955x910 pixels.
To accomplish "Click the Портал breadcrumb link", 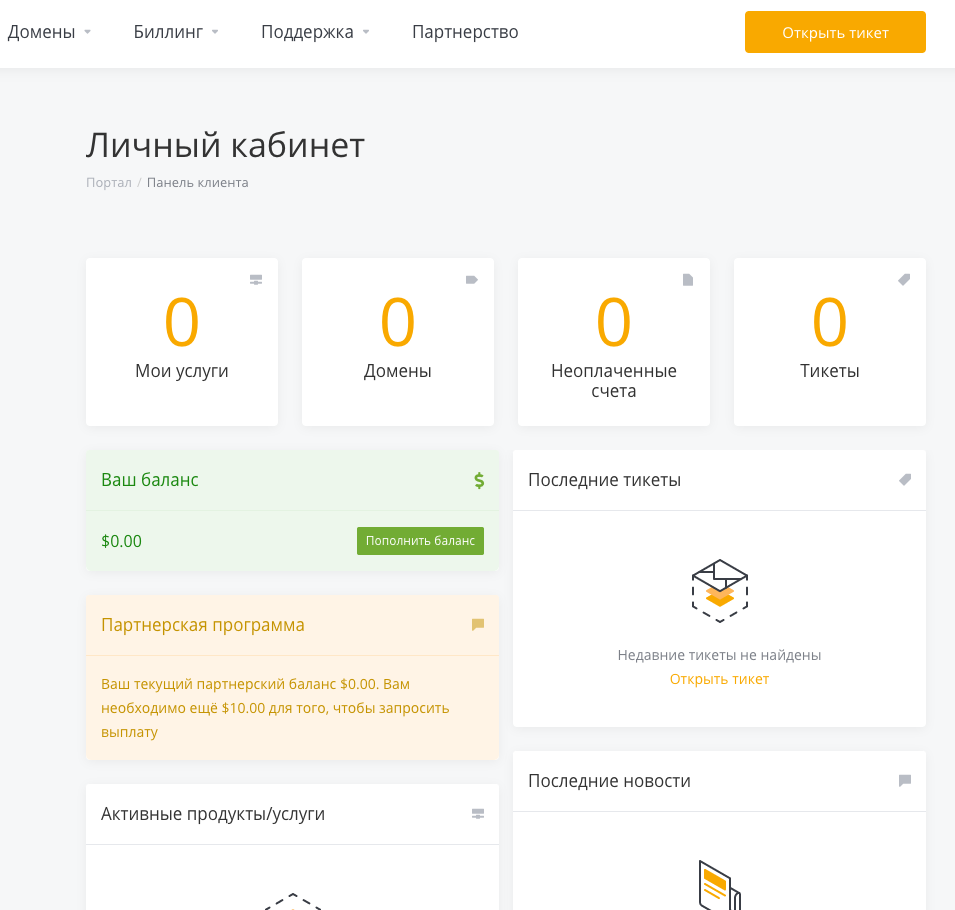I will (108, 183).
